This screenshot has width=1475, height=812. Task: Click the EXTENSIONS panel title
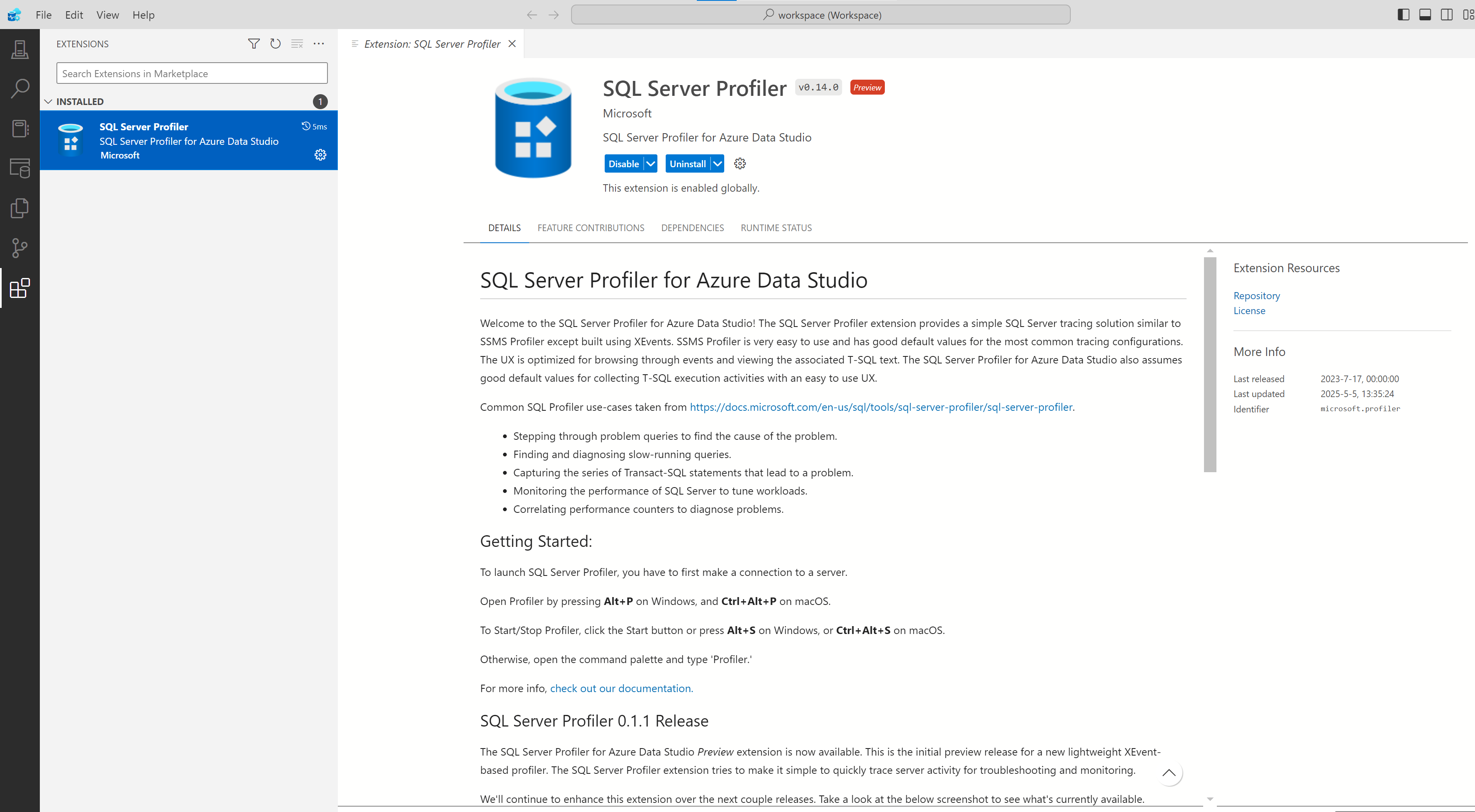click(83, 44)
